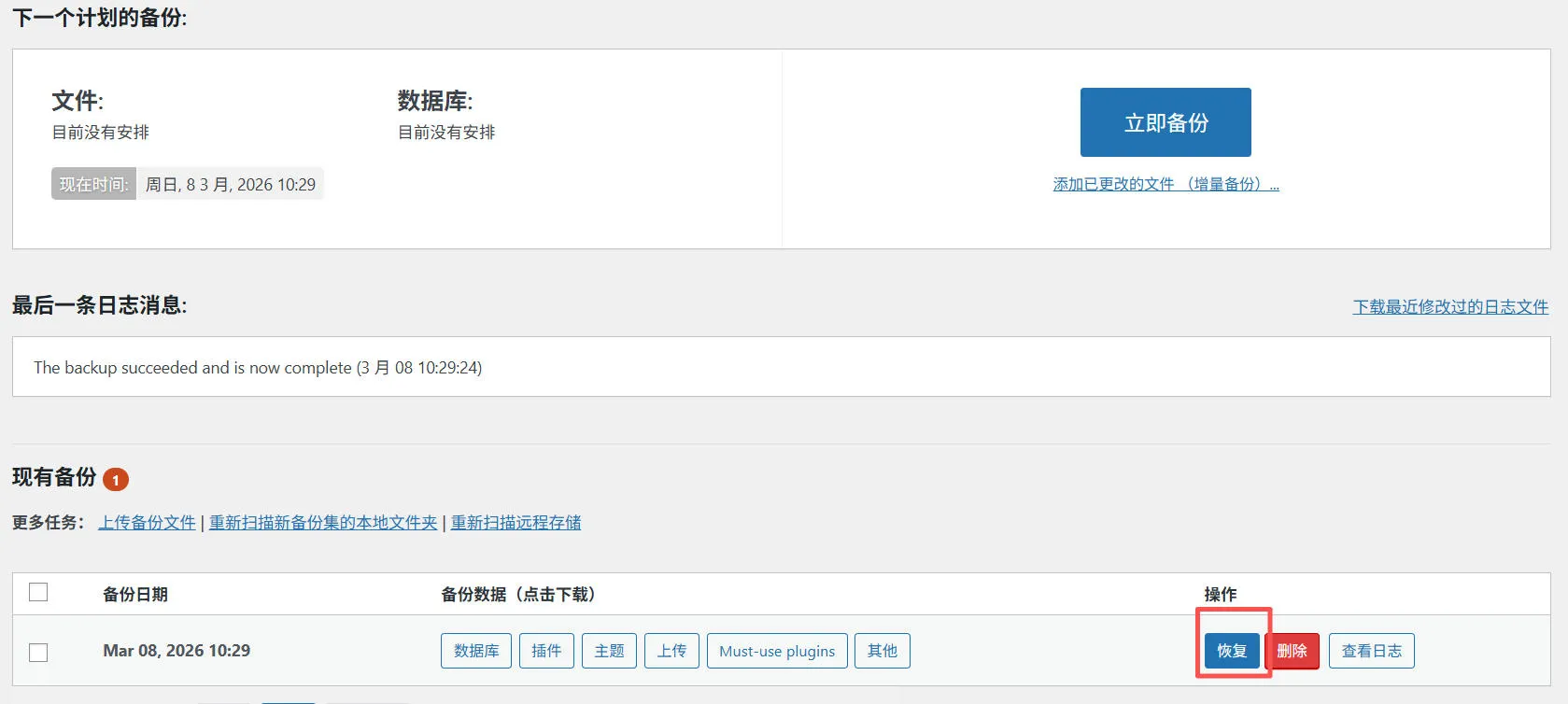The image size is (1568, 704).
Task: Download the 其他 others backup
Action: (882, 651)
